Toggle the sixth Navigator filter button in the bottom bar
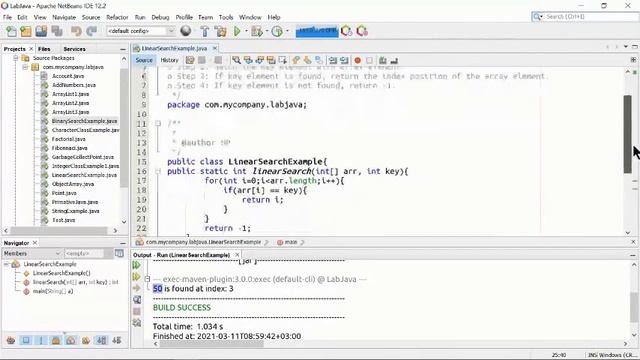This screenshot has height=360, width=640. tap(86, 340)
